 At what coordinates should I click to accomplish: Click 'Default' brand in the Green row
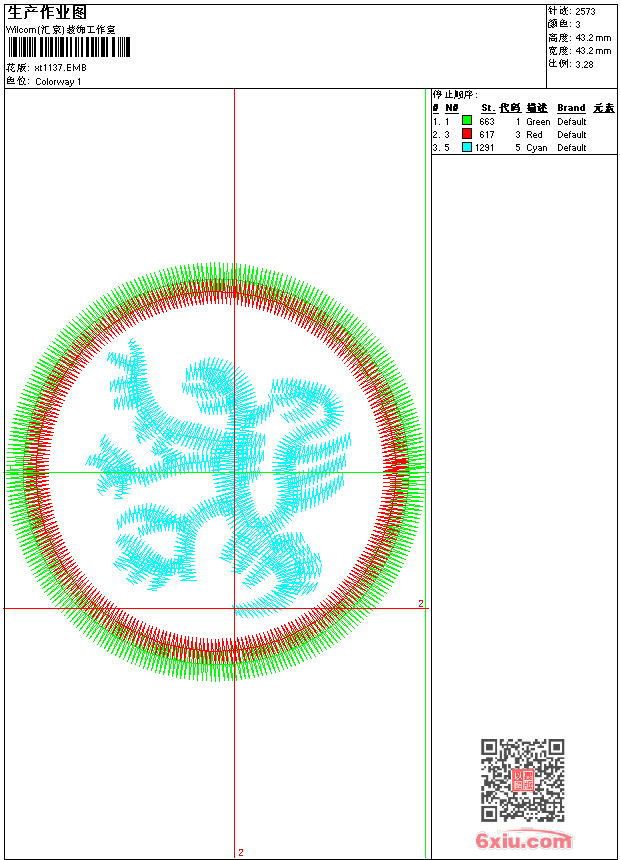coord(572,122)
